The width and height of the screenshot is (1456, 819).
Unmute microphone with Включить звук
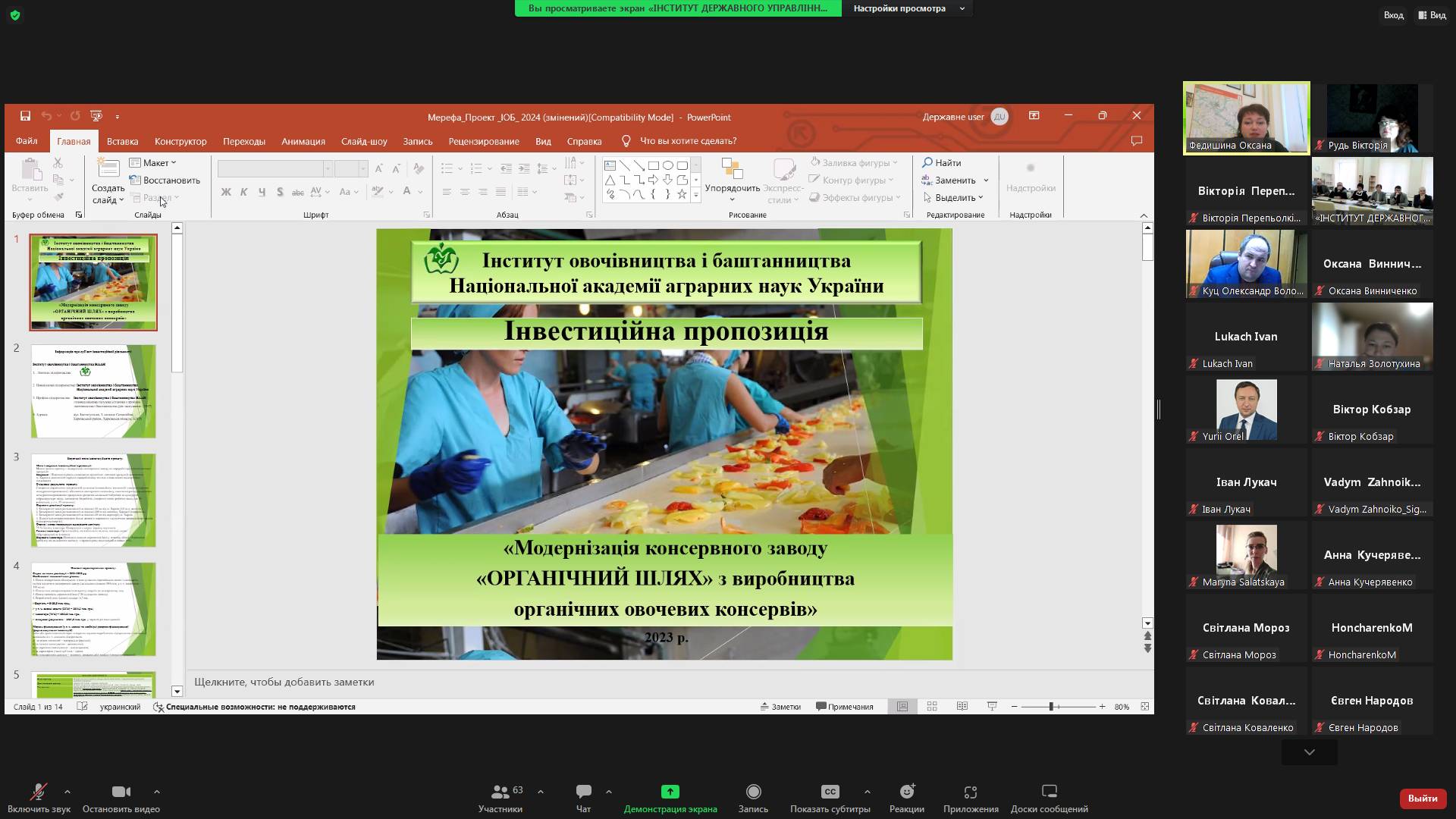(x=38, y=792)
